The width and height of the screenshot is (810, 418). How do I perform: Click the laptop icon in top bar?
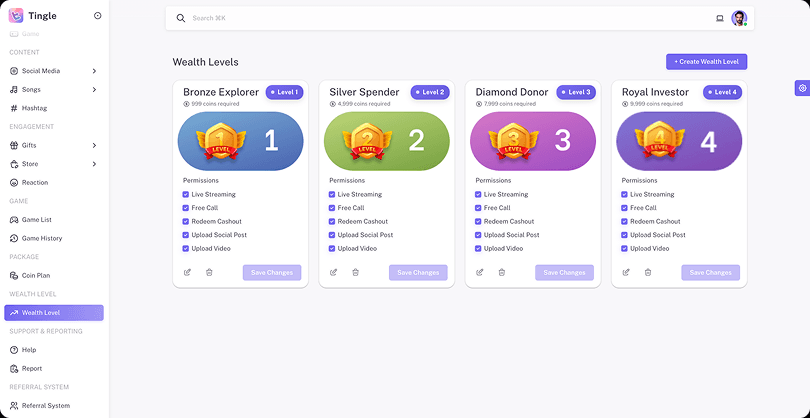[720, 18]
